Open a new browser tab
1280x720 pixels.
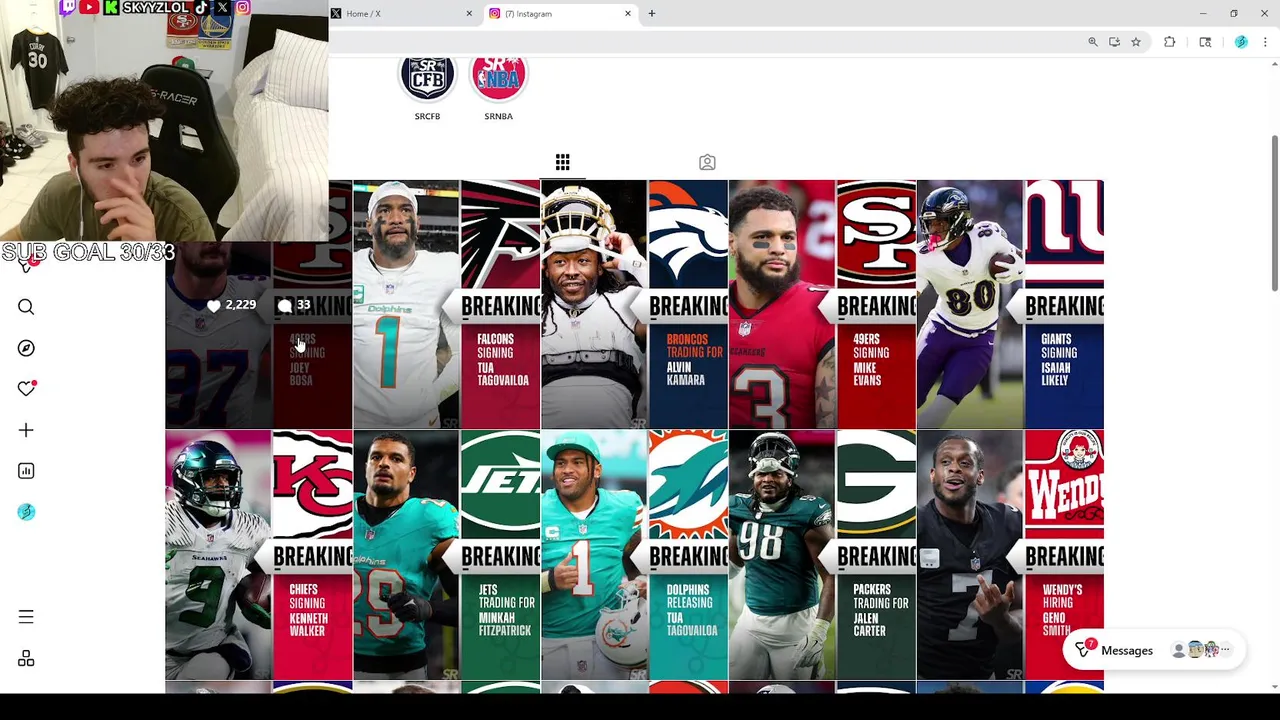pos(651,14)
